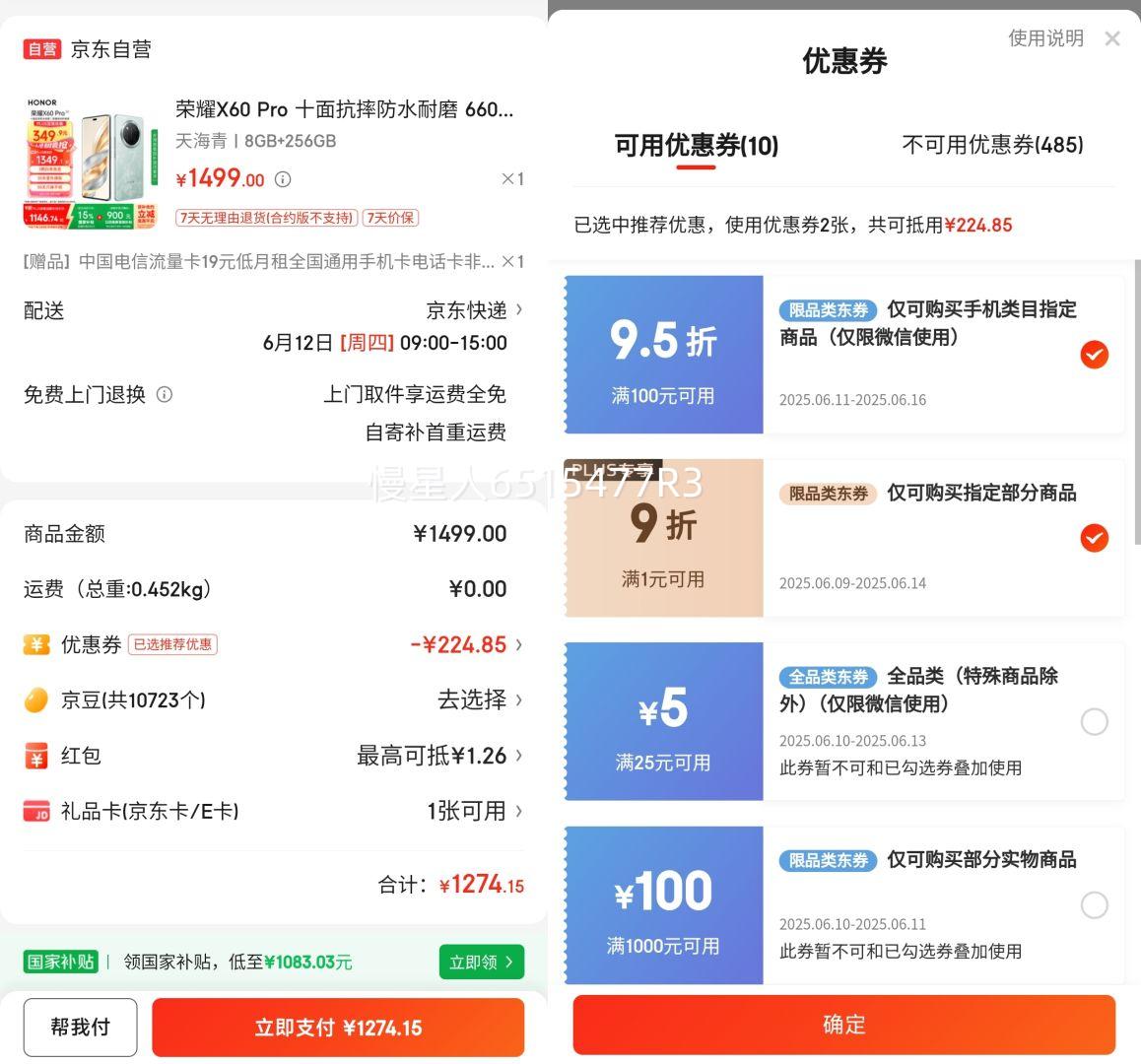
Task: Tap the [赠品] 中国电信流量卡 gift row
Action: pos(274,261)
